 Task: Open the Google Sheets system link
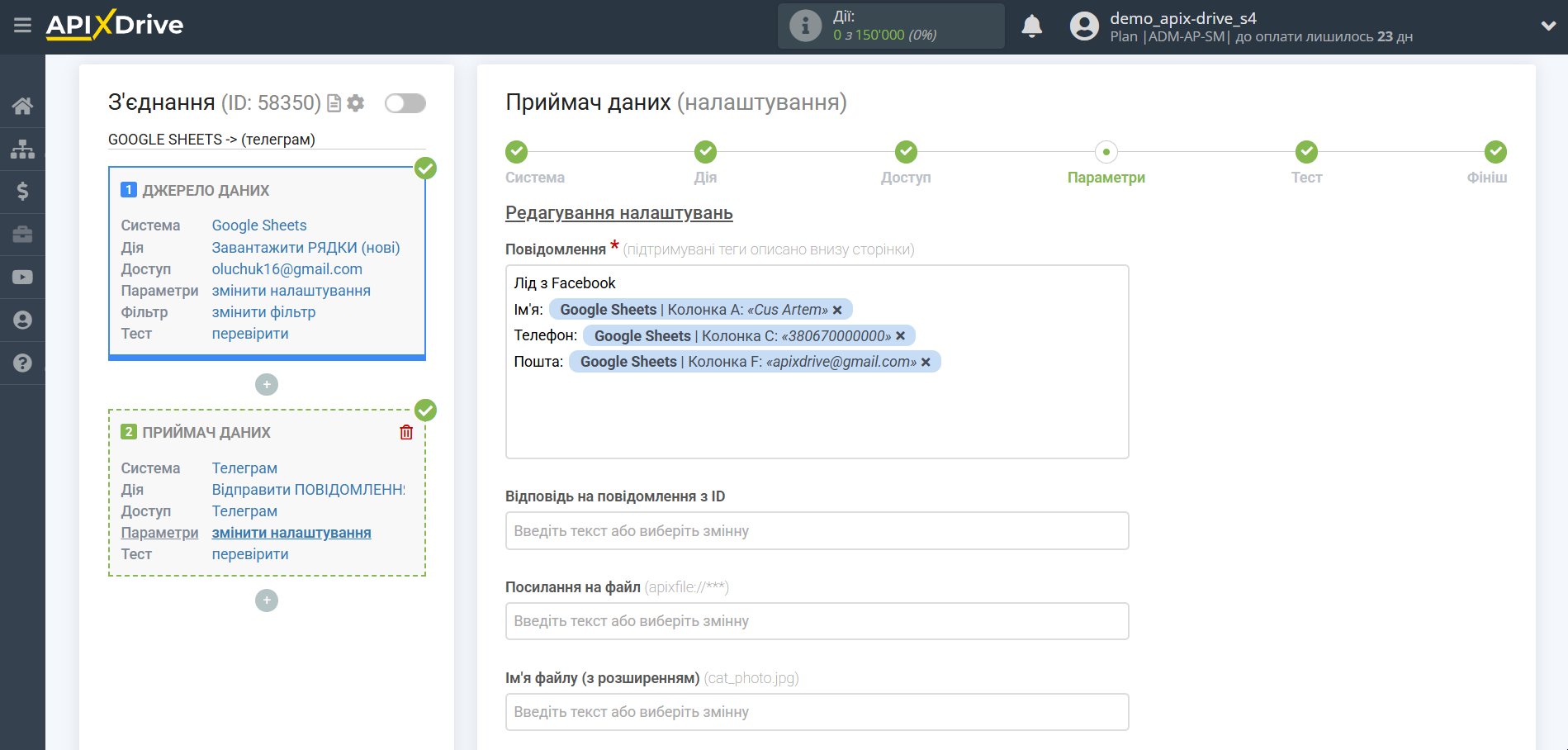[x=259, y=225]
